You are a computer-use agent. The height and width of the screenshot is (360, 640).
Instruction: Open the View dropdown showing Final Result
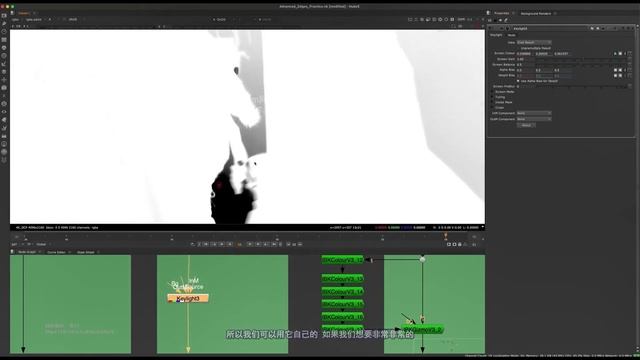click(x=534, y=42)
